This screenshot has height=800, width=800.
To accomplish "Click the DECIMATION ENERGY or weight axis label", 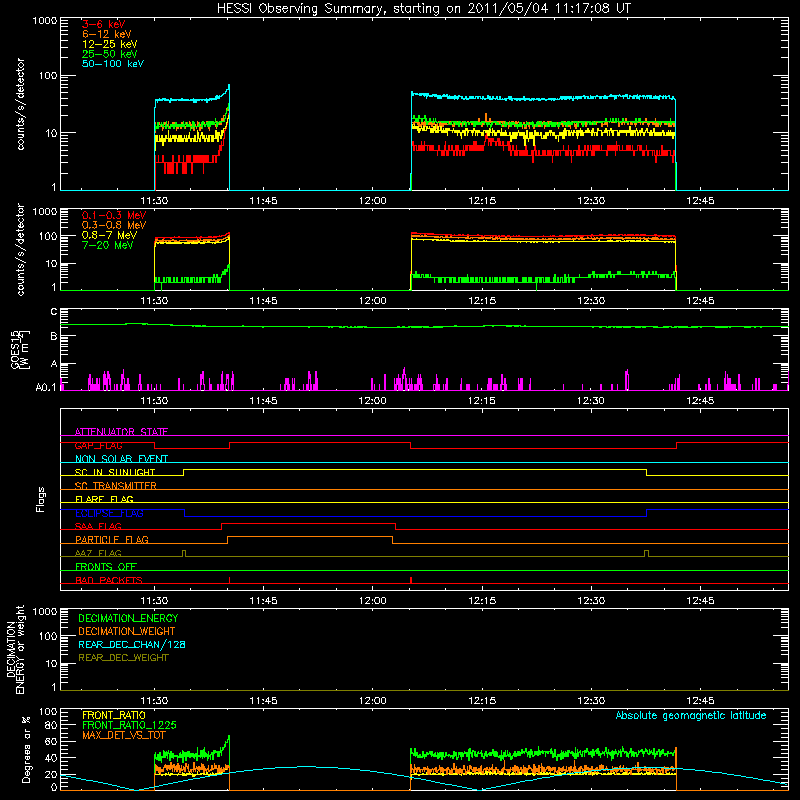I will point(15,649).
